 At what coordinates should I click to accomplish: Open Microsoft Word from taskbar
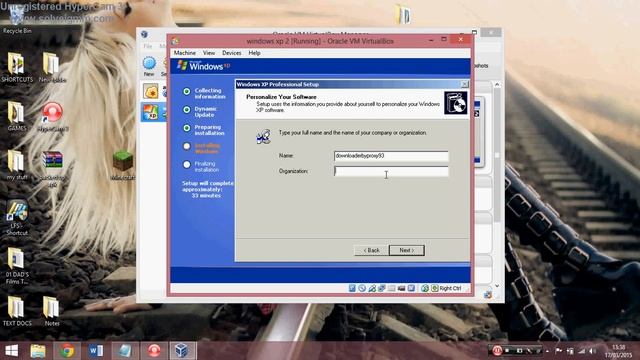[96, 351]
